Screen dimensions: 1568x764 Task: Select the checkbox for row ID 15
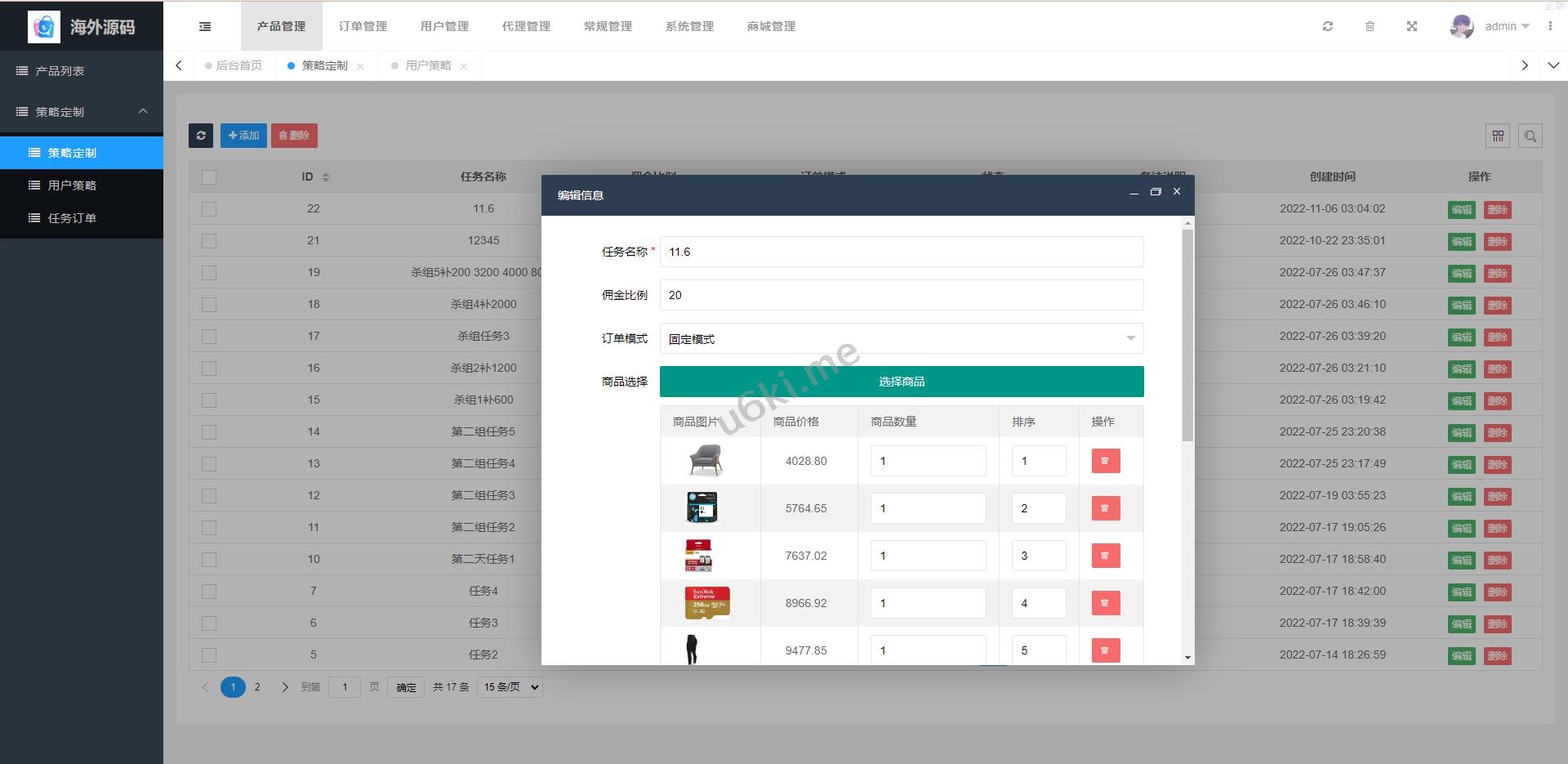[x=209, y=400]
